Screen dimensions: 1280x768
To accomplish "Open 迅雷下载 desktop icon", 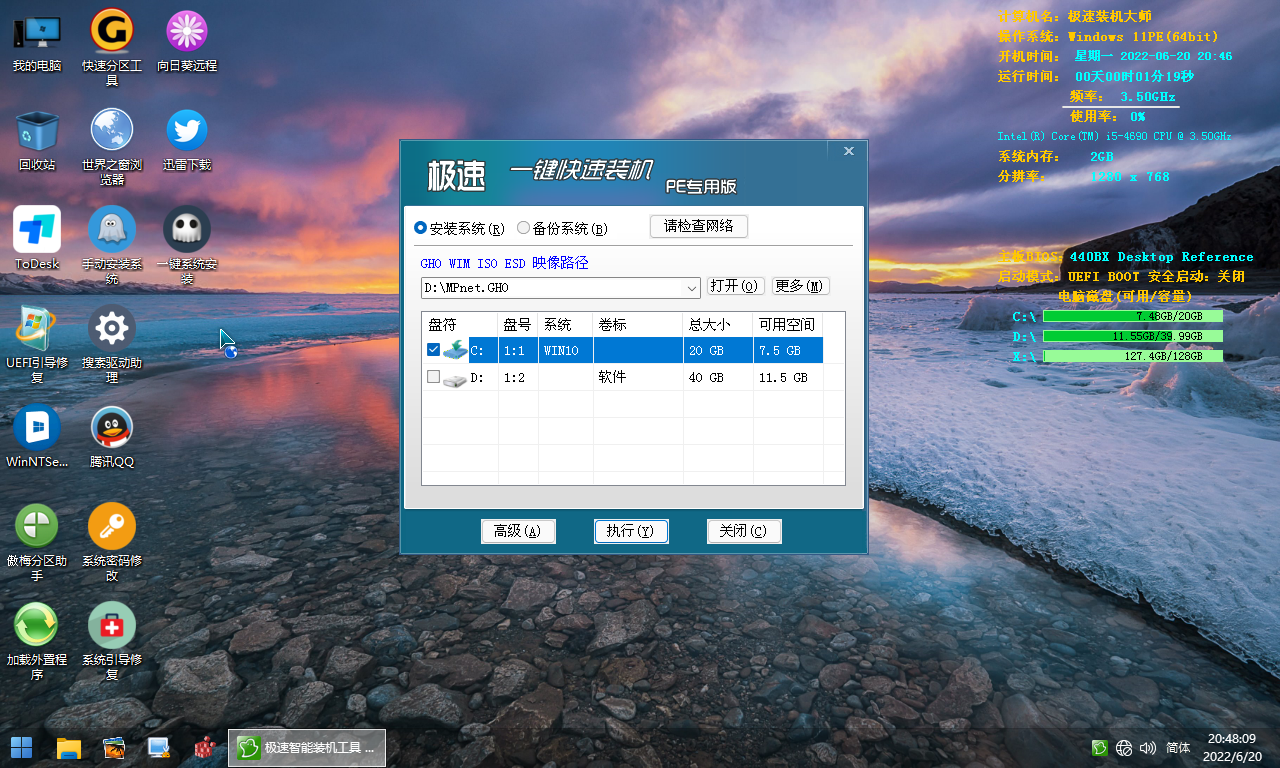I will 187,140.
